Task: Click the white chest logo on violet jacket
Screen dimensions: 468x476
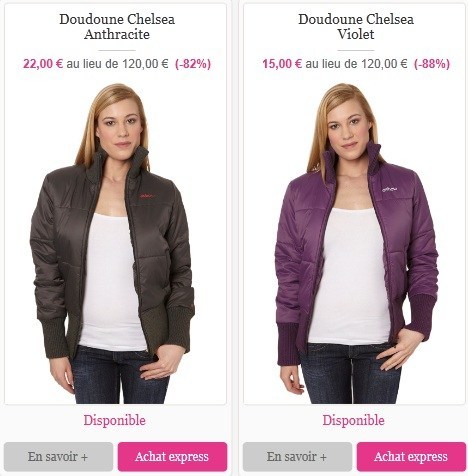Action: point(390,190)
